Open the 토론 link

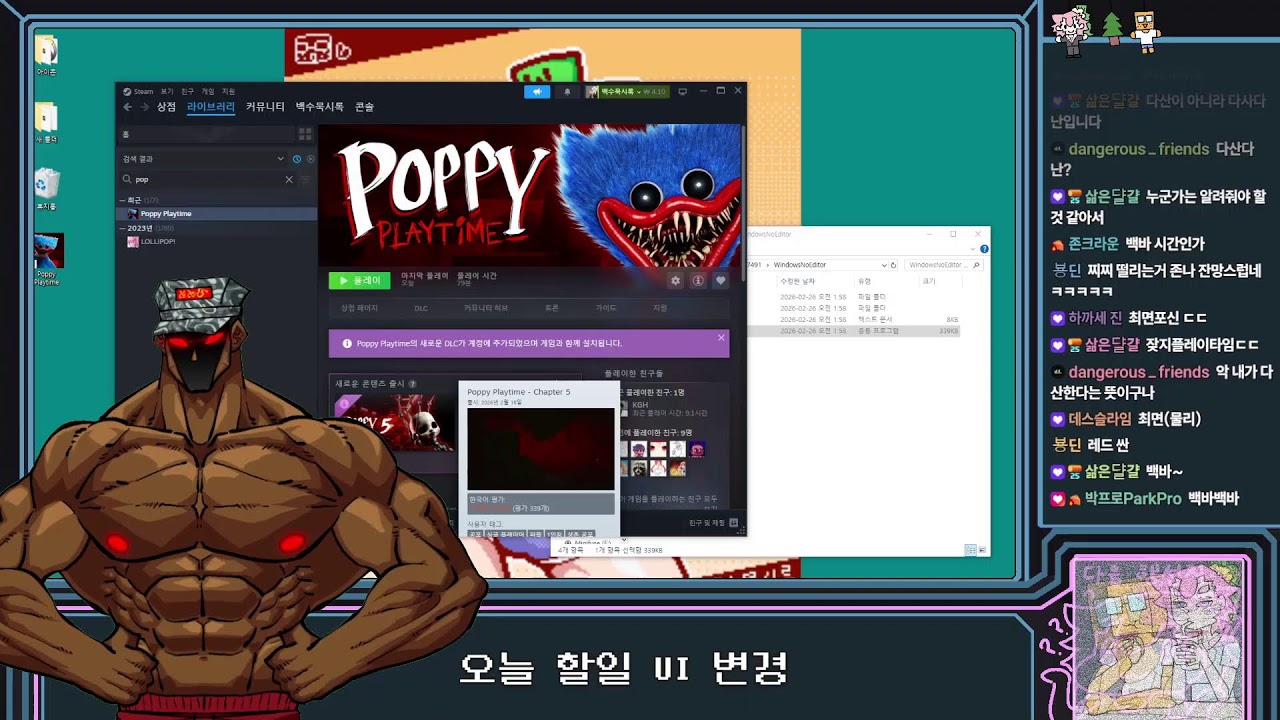click(x=552, y=308)
